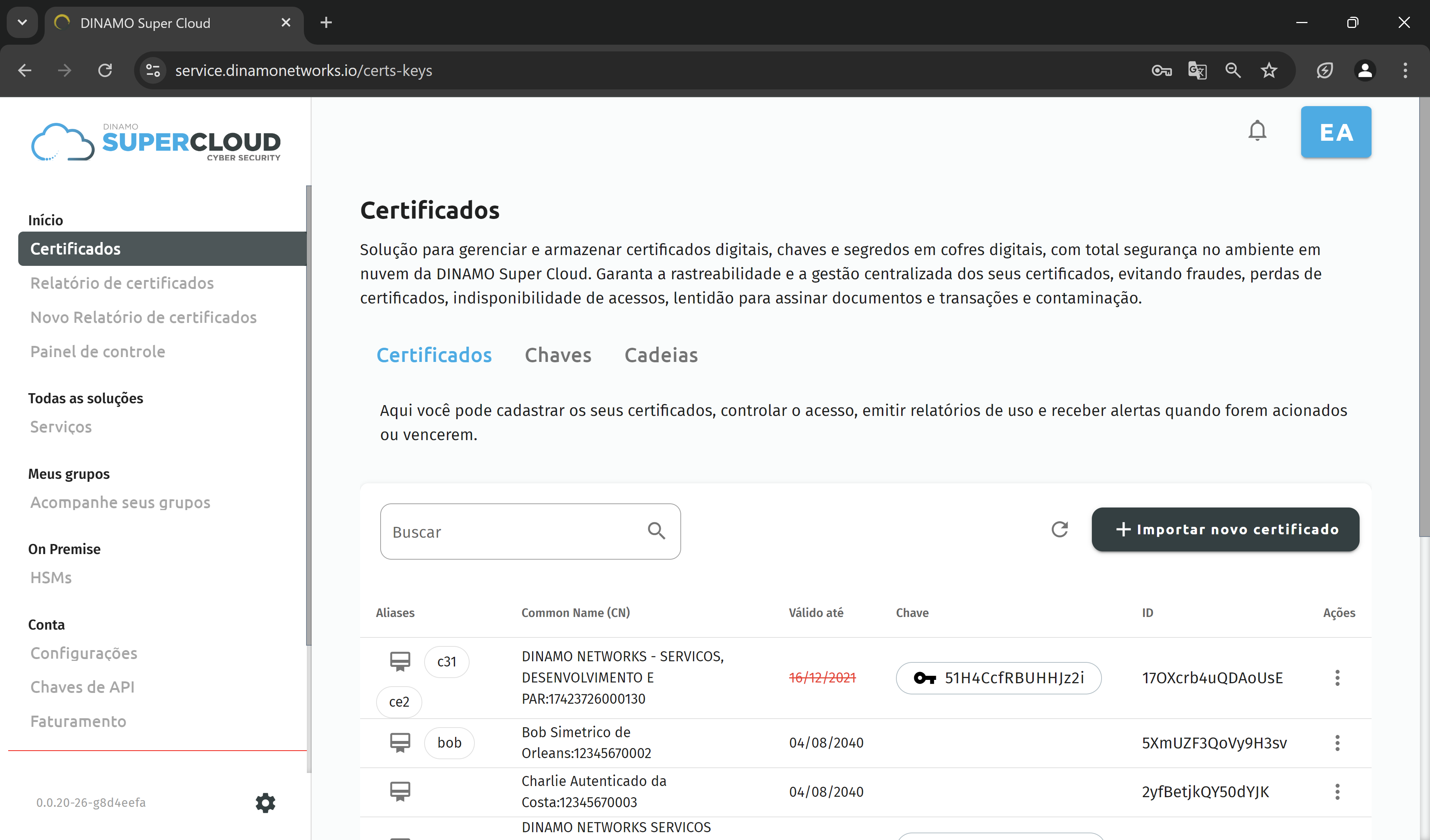1430x840 pixels.
Task: Click the DINAMO SuperCloud logo
Action: (156, 142)
